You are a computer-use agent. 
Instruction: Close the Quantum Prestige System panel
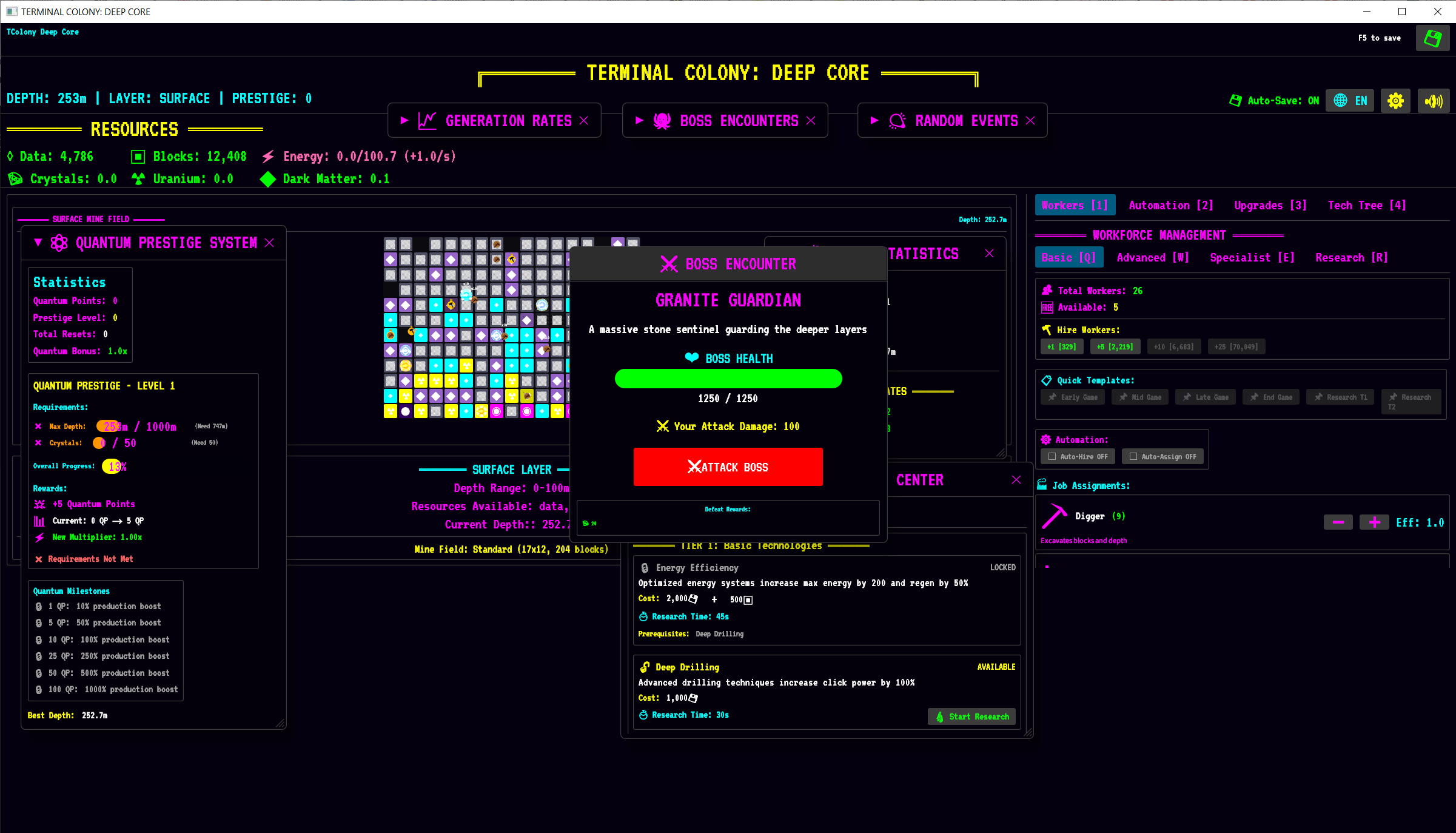pyautogui.click(x=270, y=243)
